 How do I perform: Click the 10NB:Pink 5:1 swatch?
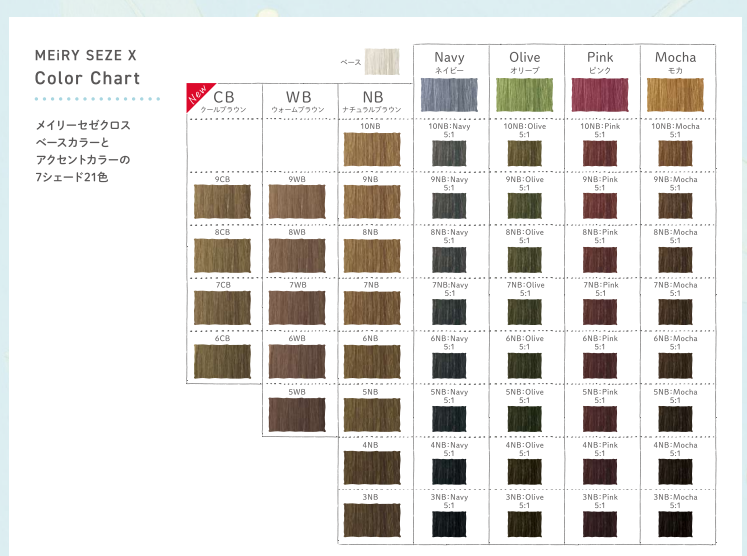[x=600, y=153]
